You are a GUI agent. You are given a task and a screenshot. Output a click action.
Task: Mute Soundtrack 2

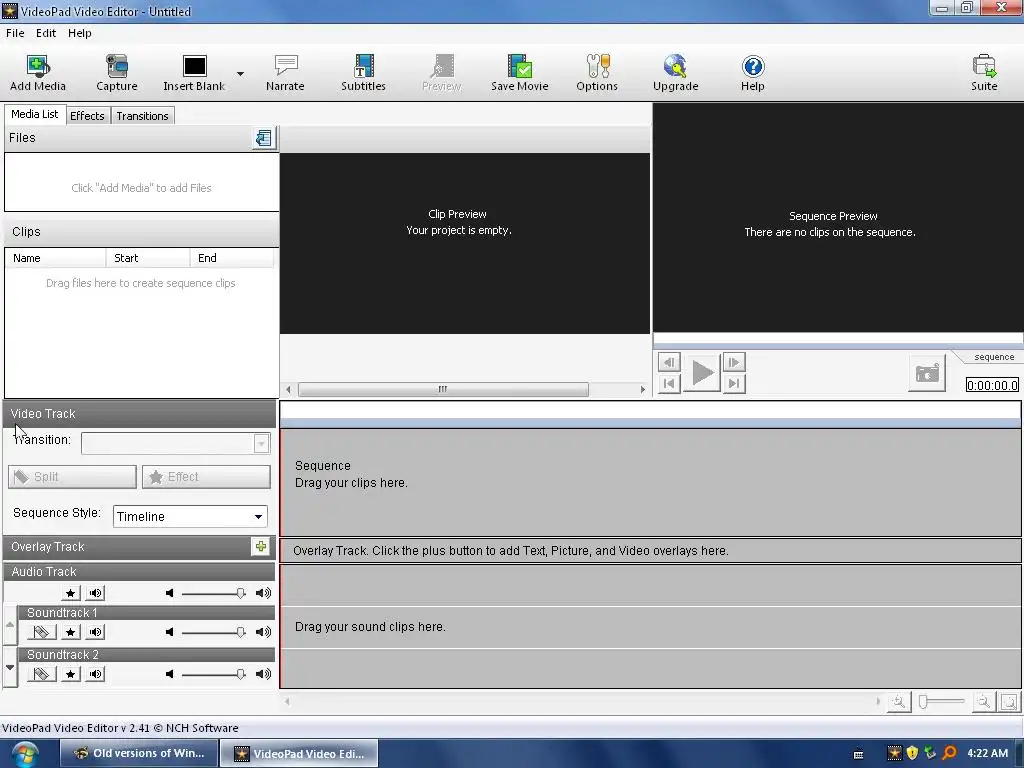point(95,674)
